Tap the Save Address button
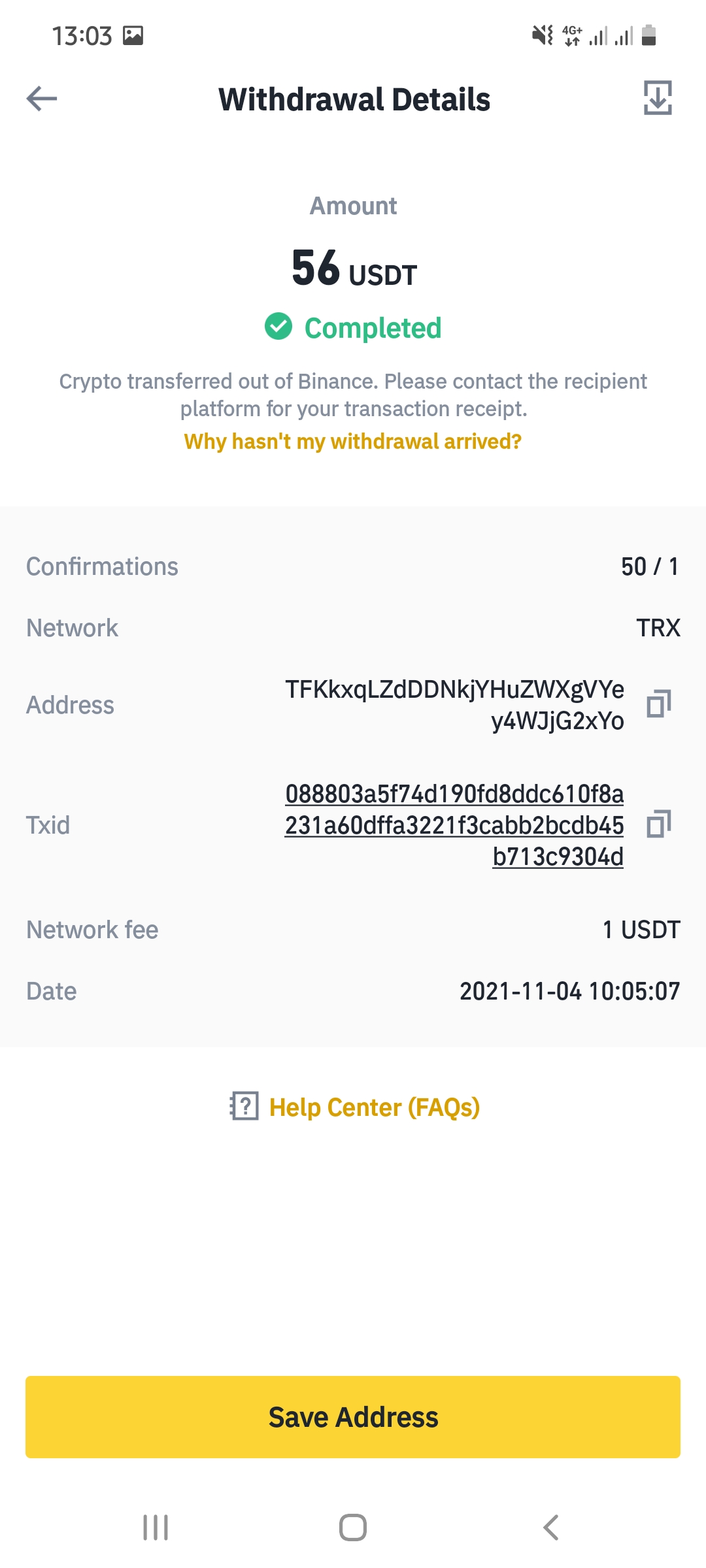The image size is (706, 1568). (x=353, y=1417)
